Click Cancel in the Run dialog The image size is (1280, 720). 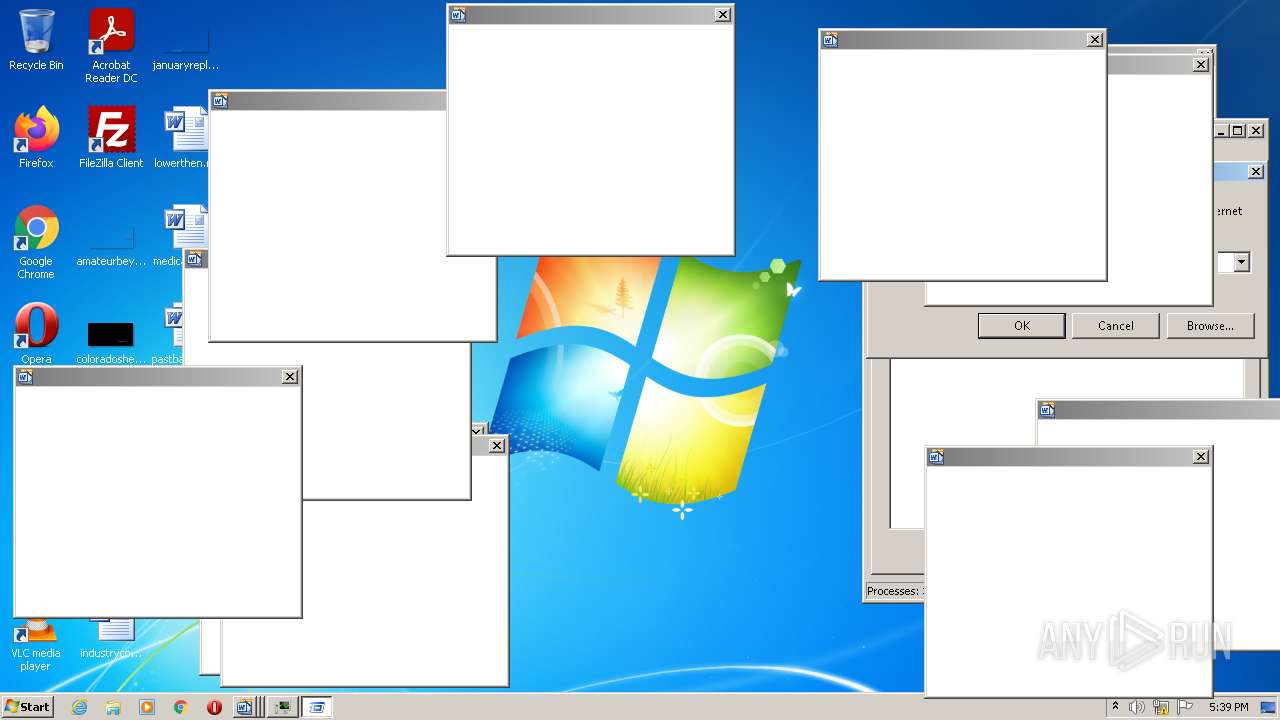tap(1116, 325)
